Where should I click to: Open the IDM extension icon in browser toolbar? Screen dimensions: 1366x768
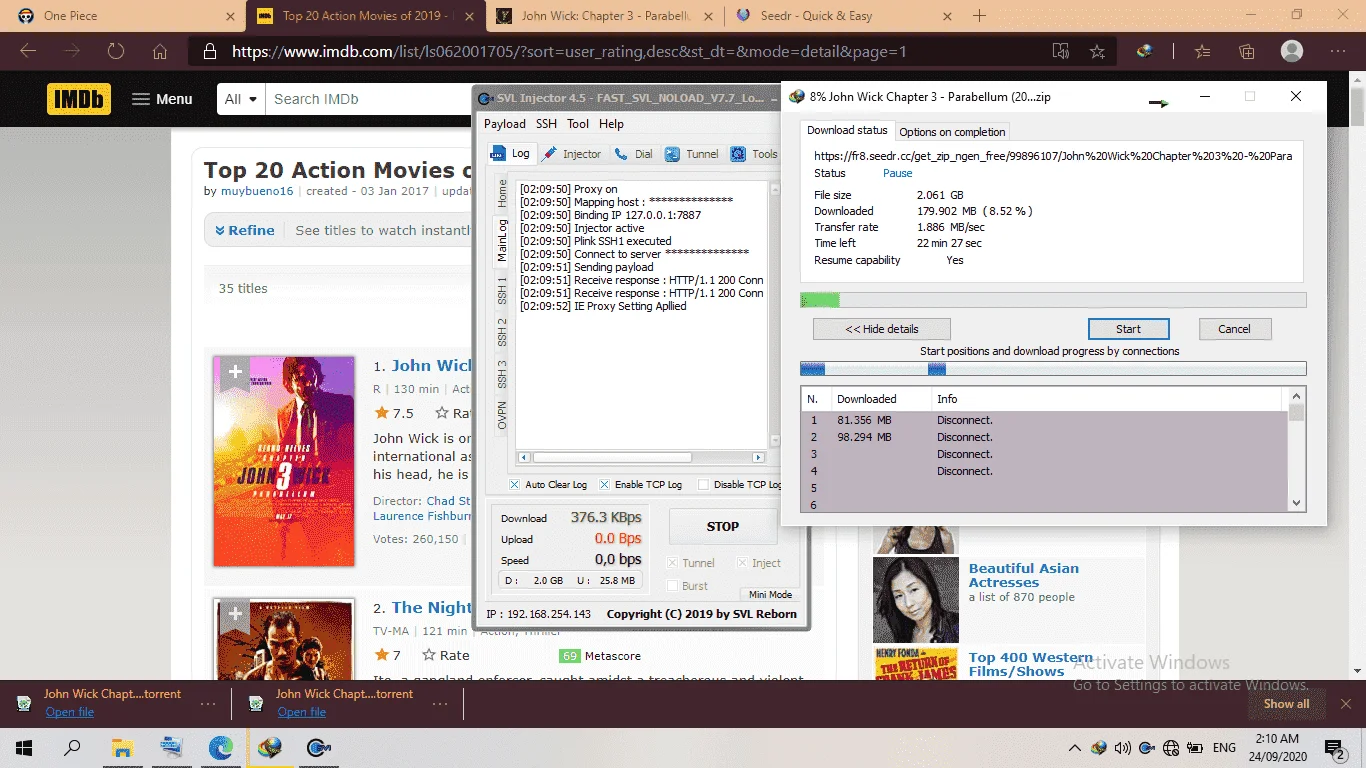click(x=1146, y=51)
